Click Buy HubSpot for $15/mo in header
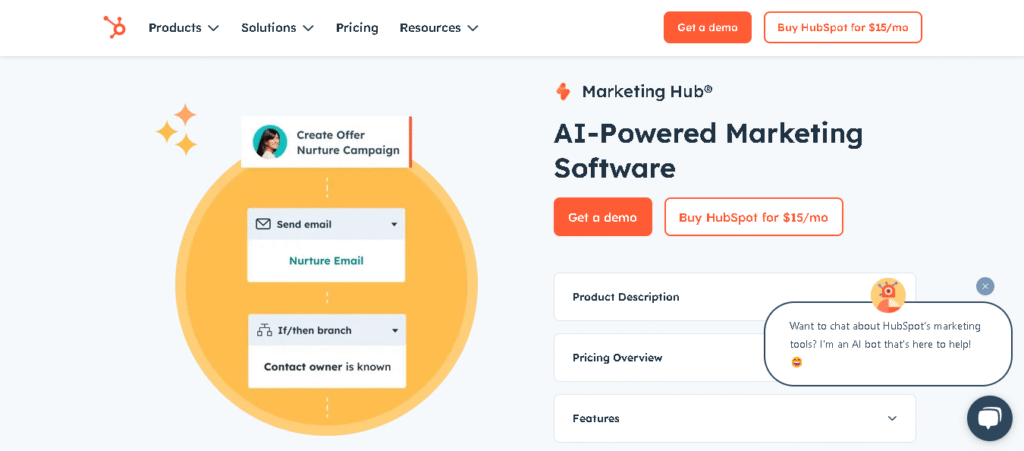The image size is (1024, 451). coord(842,28)
